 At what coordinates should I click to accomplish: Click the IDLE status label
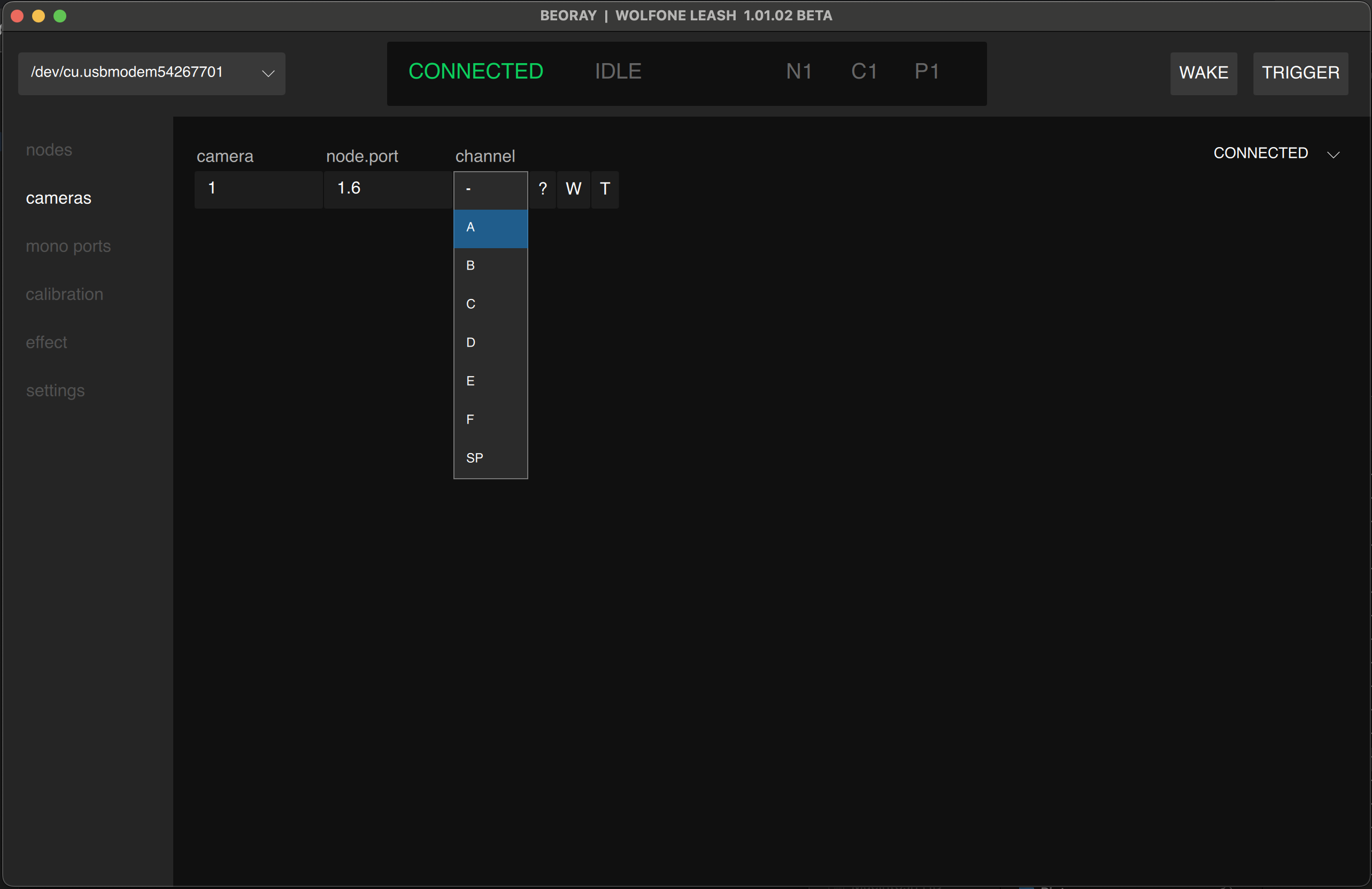(618, 71)
